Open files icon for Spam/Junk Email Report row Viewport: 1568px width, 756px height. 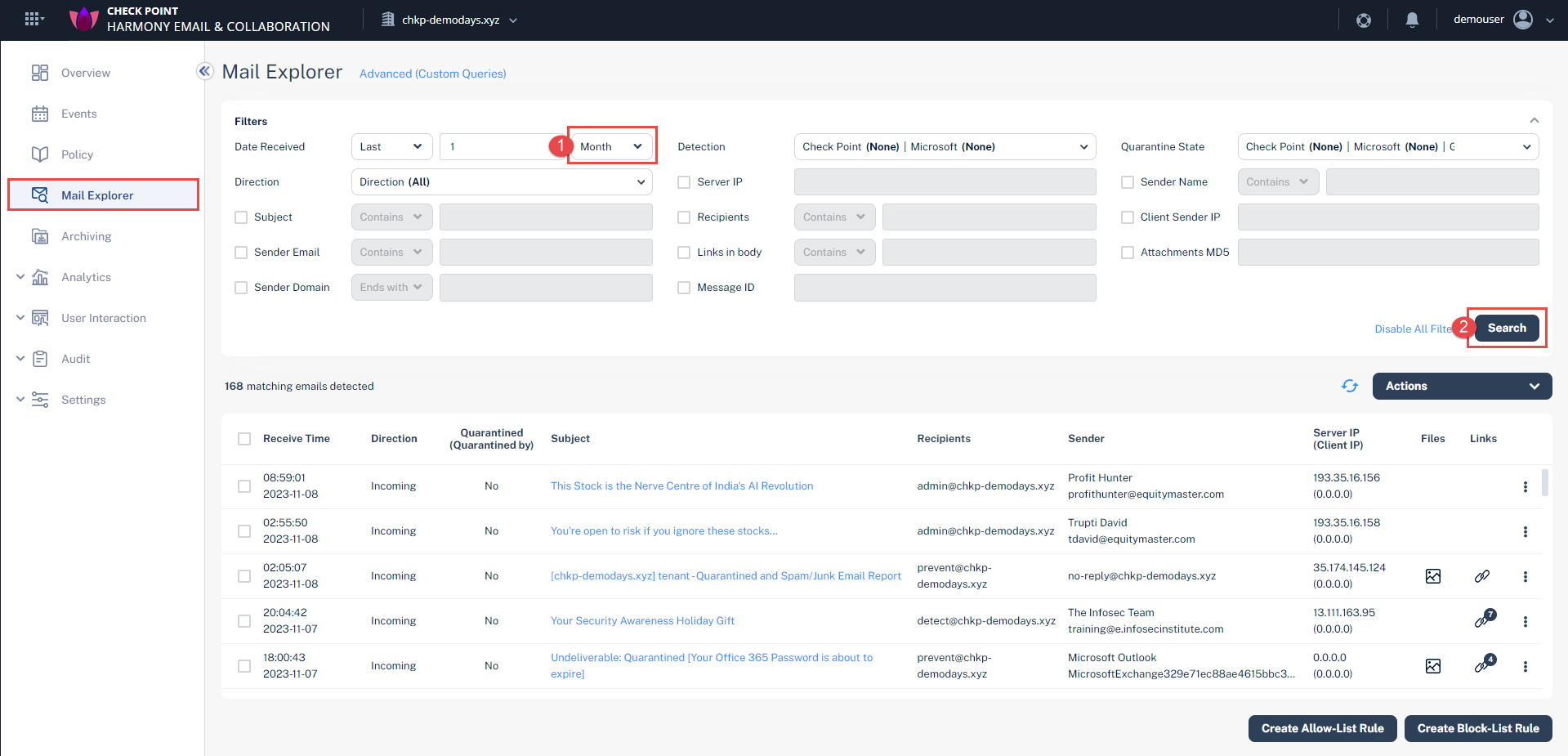click(x=1433, y=576)
